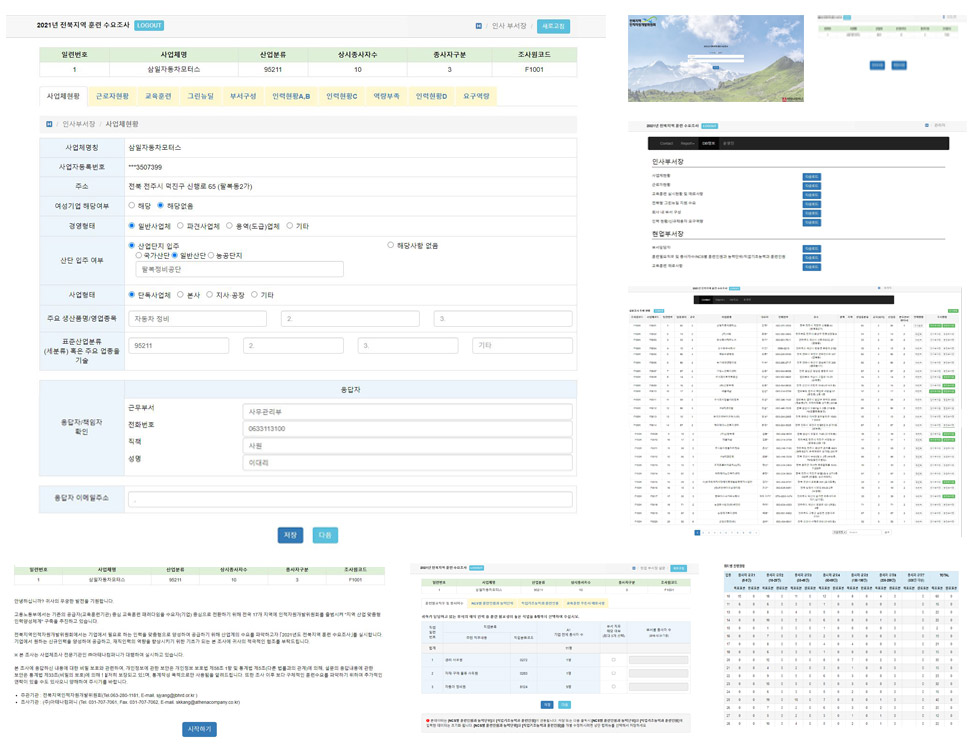
Task: Click the 응답자 이메일주소 input field
Action: [349, 498]
